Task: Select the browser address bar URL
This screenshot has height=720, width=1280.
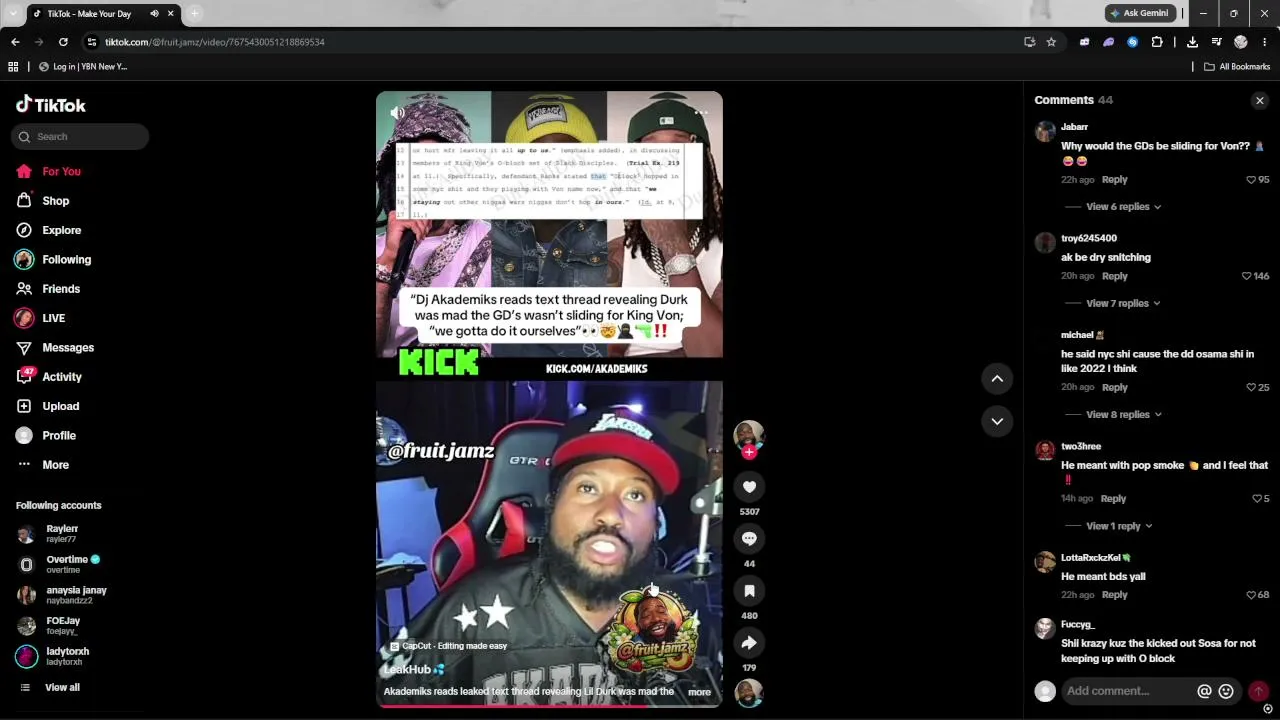Action: click(215, 42)
